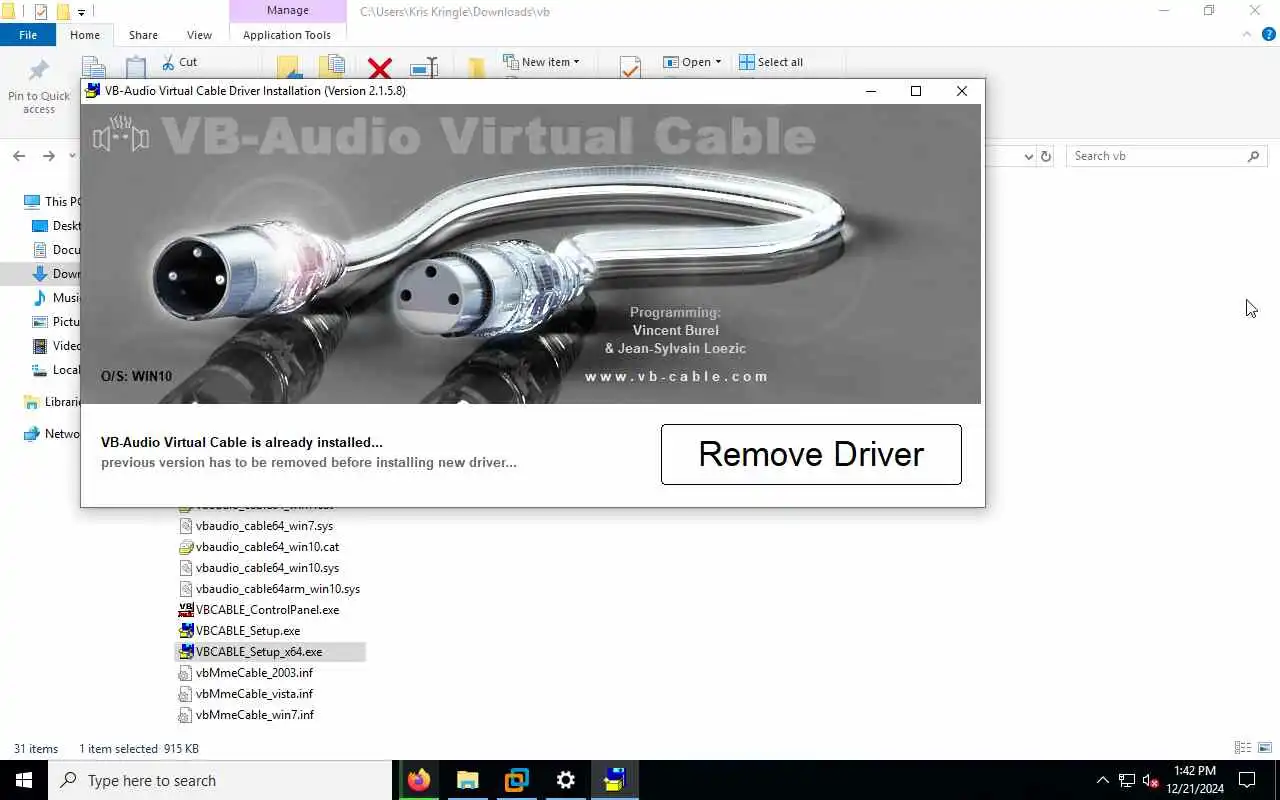Select VBCABLE_Setup.exe file

240,631
